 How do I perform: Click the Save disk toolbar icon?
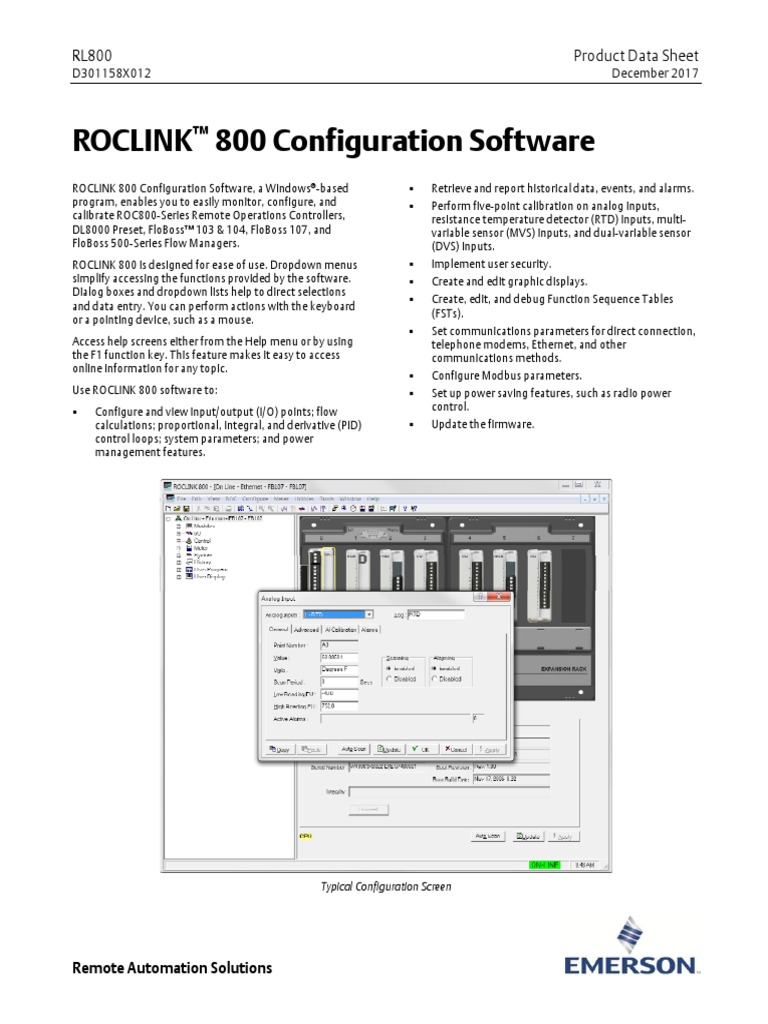pos(186,508)
